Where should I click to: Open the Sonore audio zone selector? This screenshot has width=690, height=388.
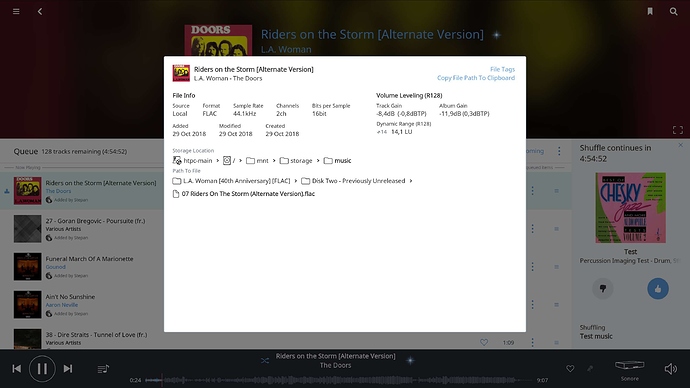pos(630,370)
